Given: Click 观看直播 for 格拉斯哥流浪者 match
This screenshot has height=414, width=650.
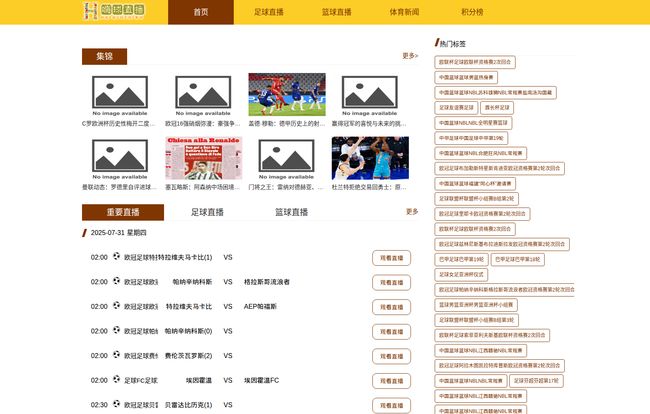Looking at the screenshot, I should (x=391, y=283).
